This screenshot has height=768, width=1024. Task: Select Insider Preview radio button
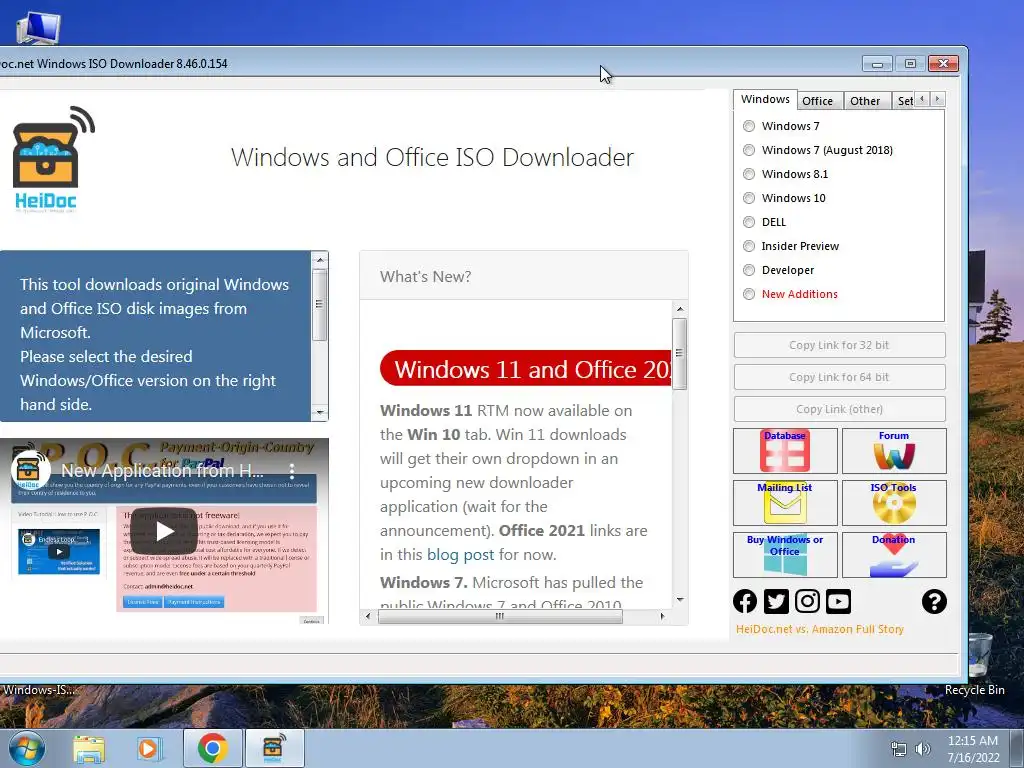coord(749,246)
